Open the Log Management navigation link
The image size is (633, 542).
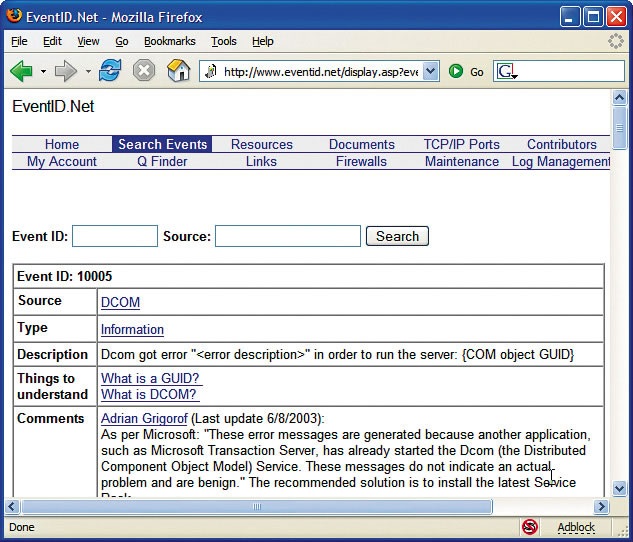click(561, 161)
